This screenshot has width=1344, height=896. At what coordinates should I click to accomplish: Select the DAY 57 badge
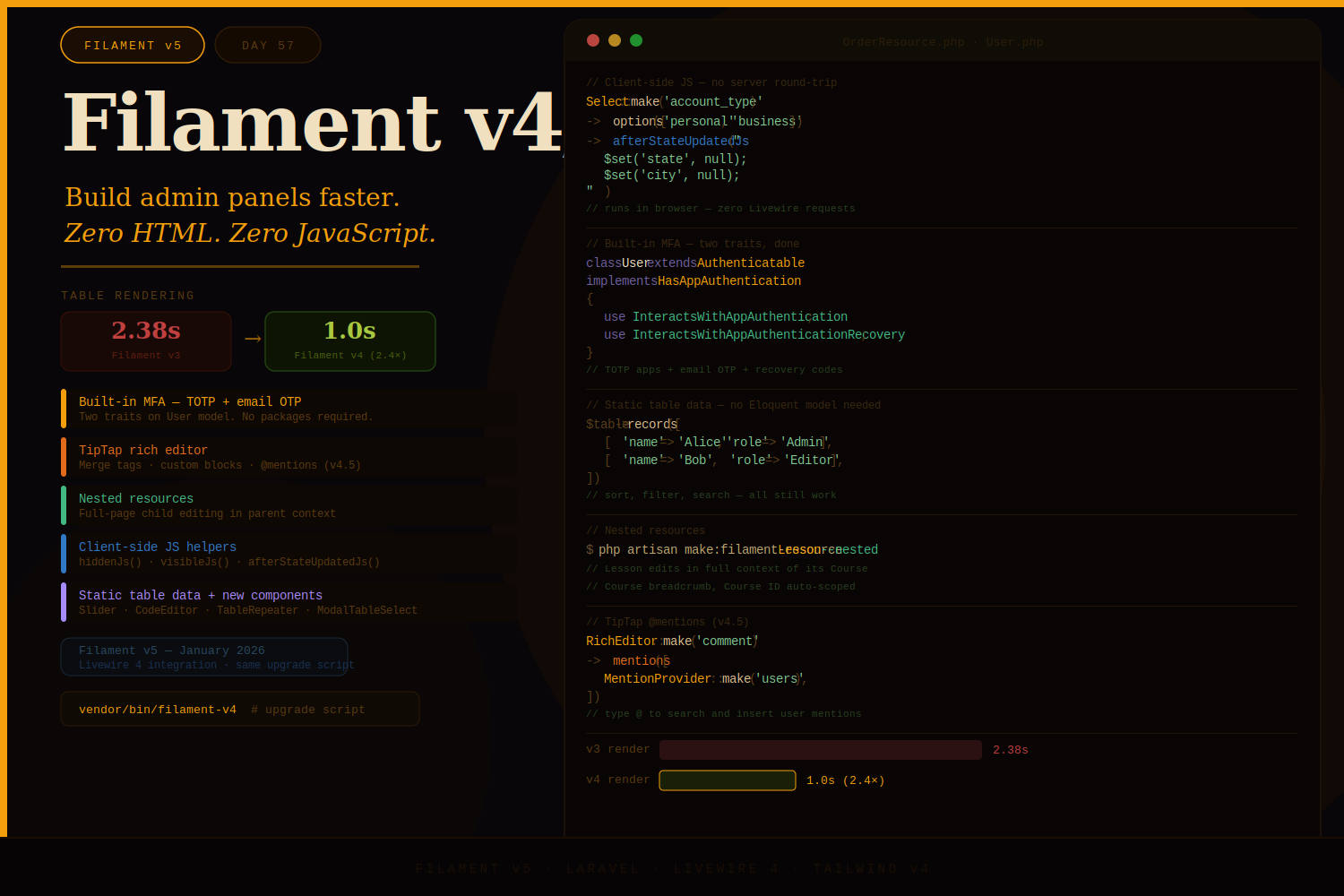[267, 44]
